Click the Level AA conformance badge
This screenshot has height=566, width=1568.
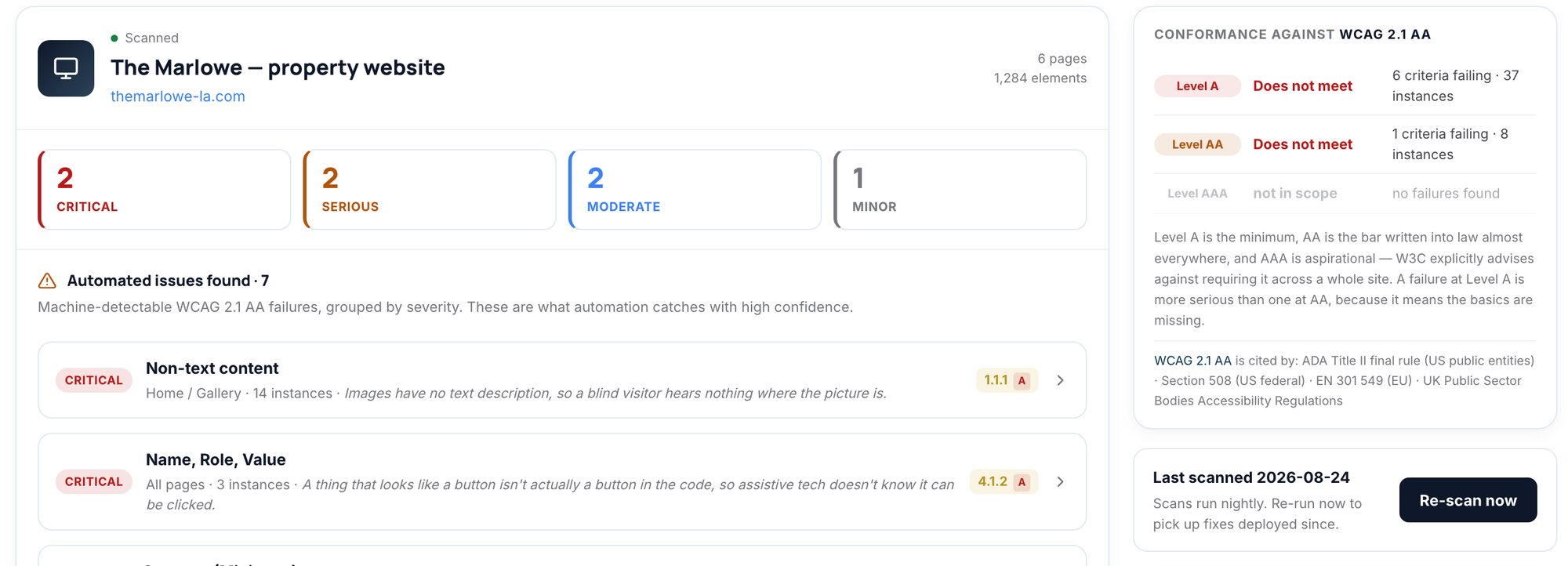(1197, 144)
